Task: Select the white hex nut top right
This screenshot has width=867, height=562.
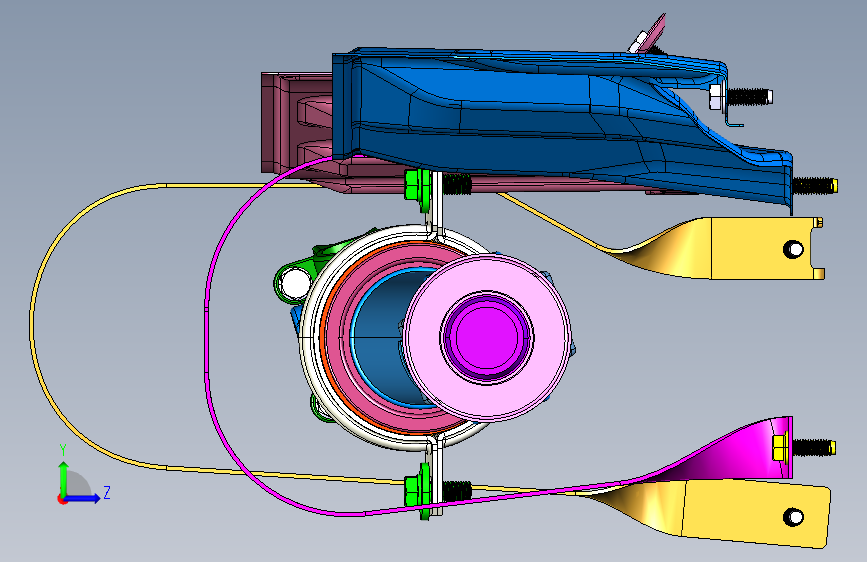Action: tap(716, 97)
